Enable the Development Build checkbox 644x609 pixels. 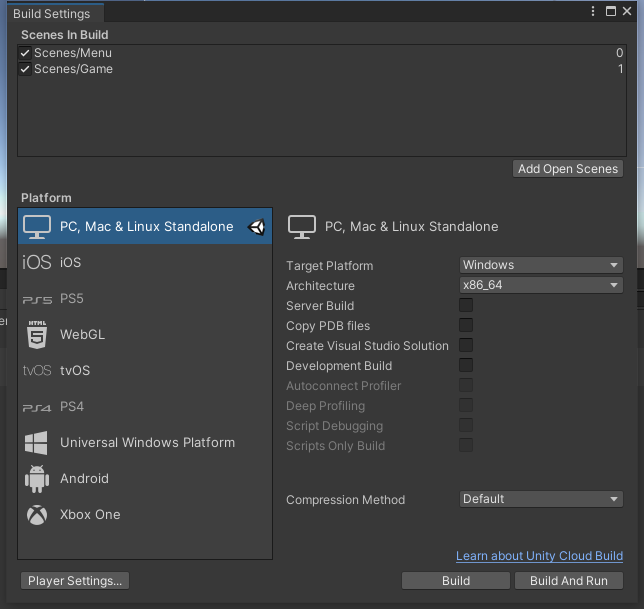click(x=466, y=365)
